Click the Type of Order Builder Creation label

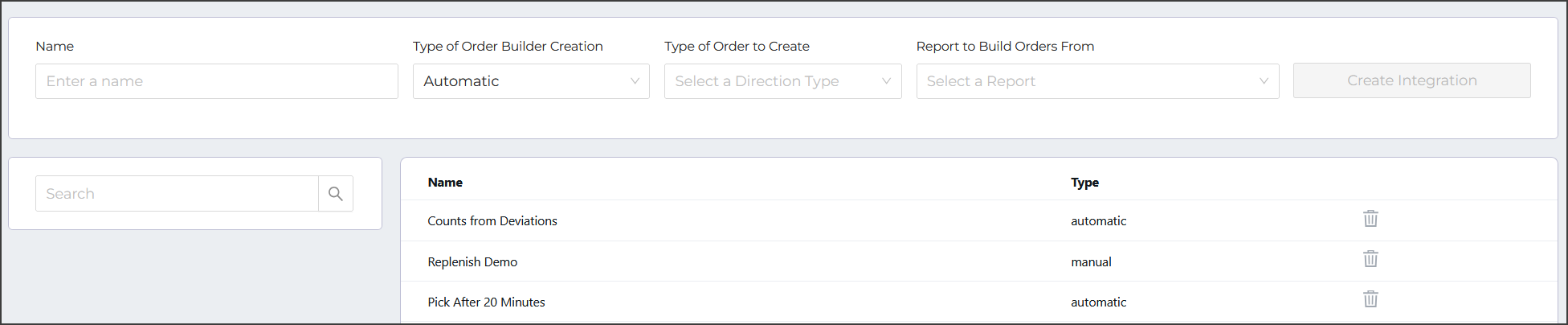coord(508,47)
